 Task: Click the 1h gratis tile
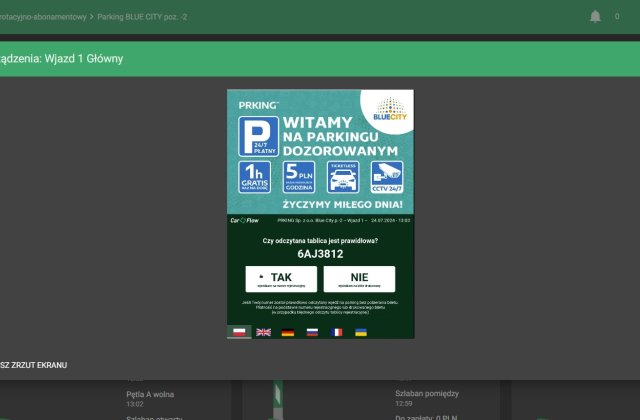[x=254, y=177]
